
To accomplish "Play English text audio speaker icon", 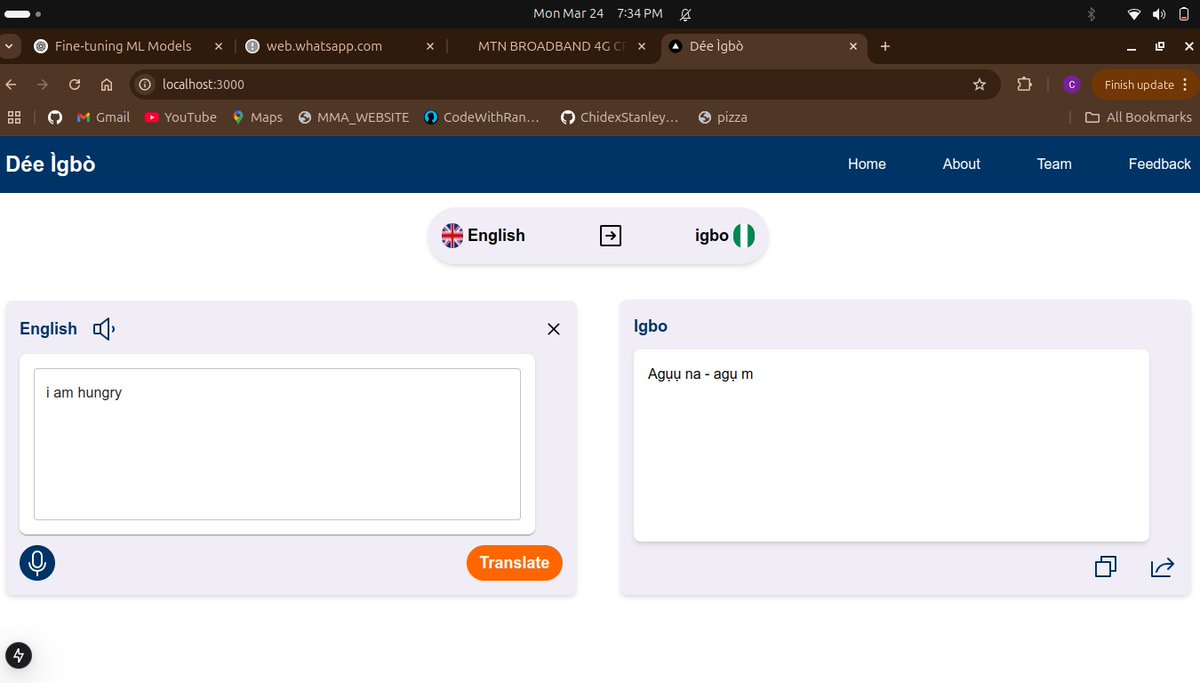I will click(x=104, y=329).
